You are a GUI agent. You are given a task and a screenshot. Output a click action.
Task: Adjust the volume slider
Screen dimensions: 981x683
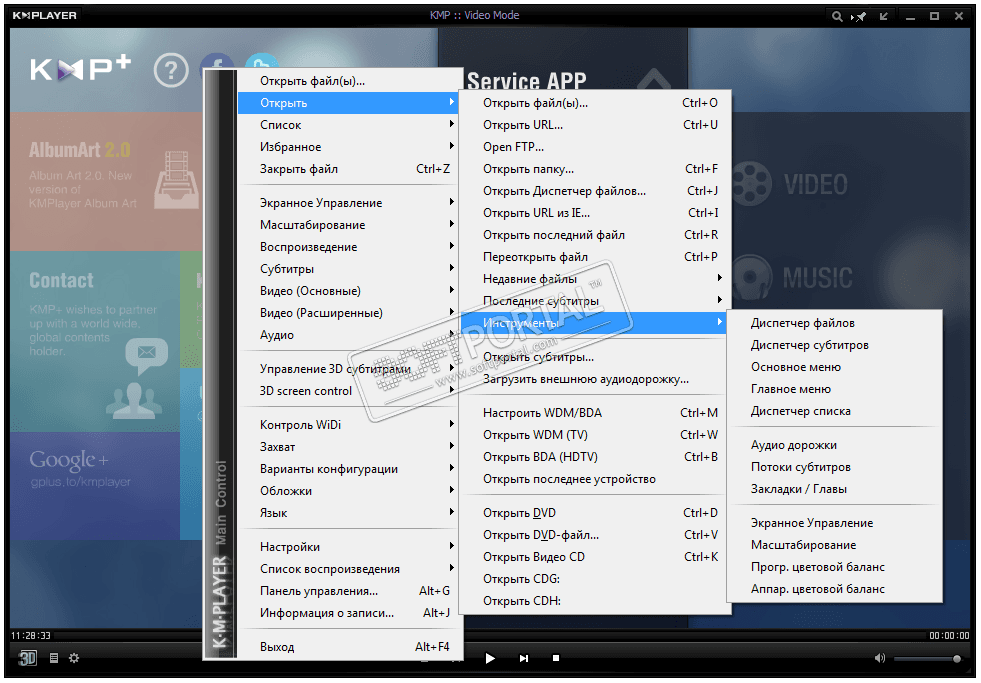[927, 659]
